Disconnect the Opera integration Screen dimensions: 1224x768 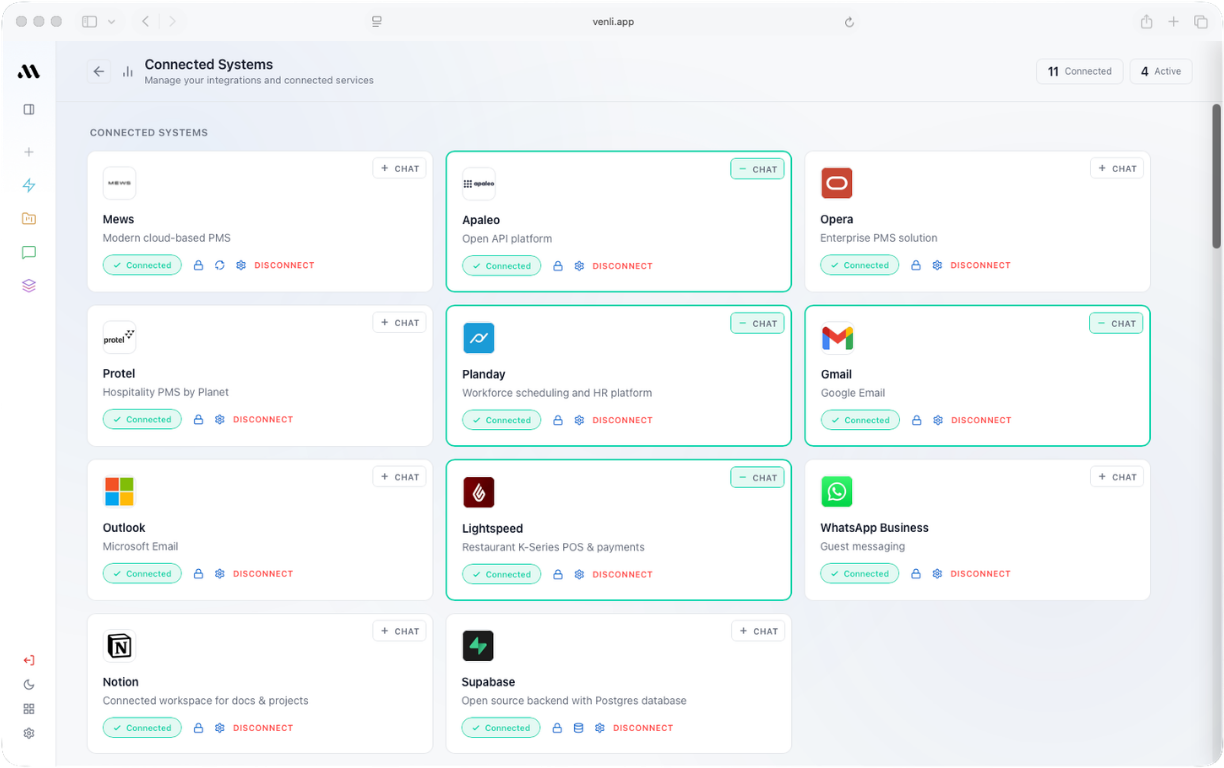(980, 266)
